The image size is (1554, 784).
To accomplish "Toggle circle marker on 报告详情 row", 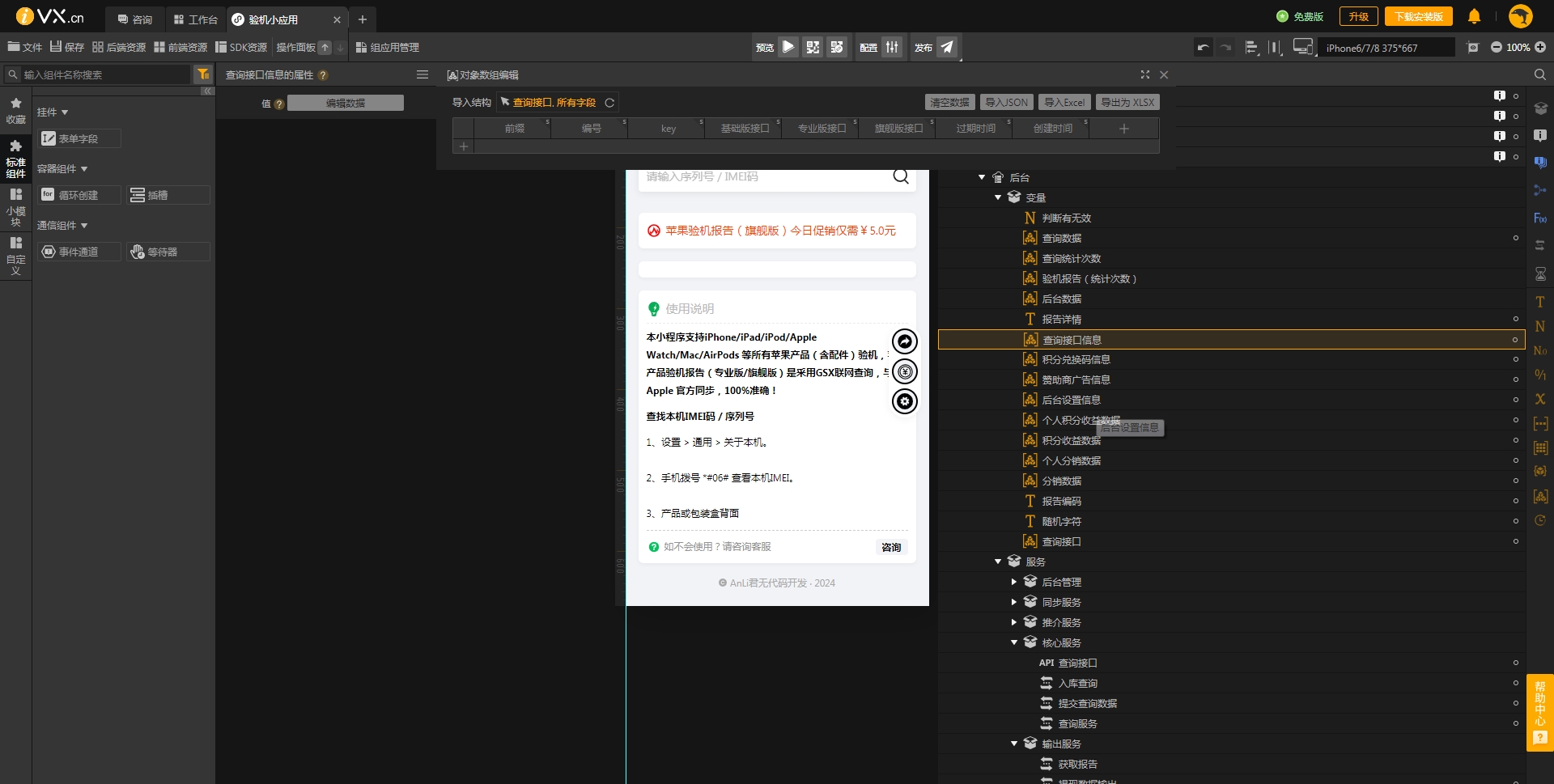I will point(1516,319).
